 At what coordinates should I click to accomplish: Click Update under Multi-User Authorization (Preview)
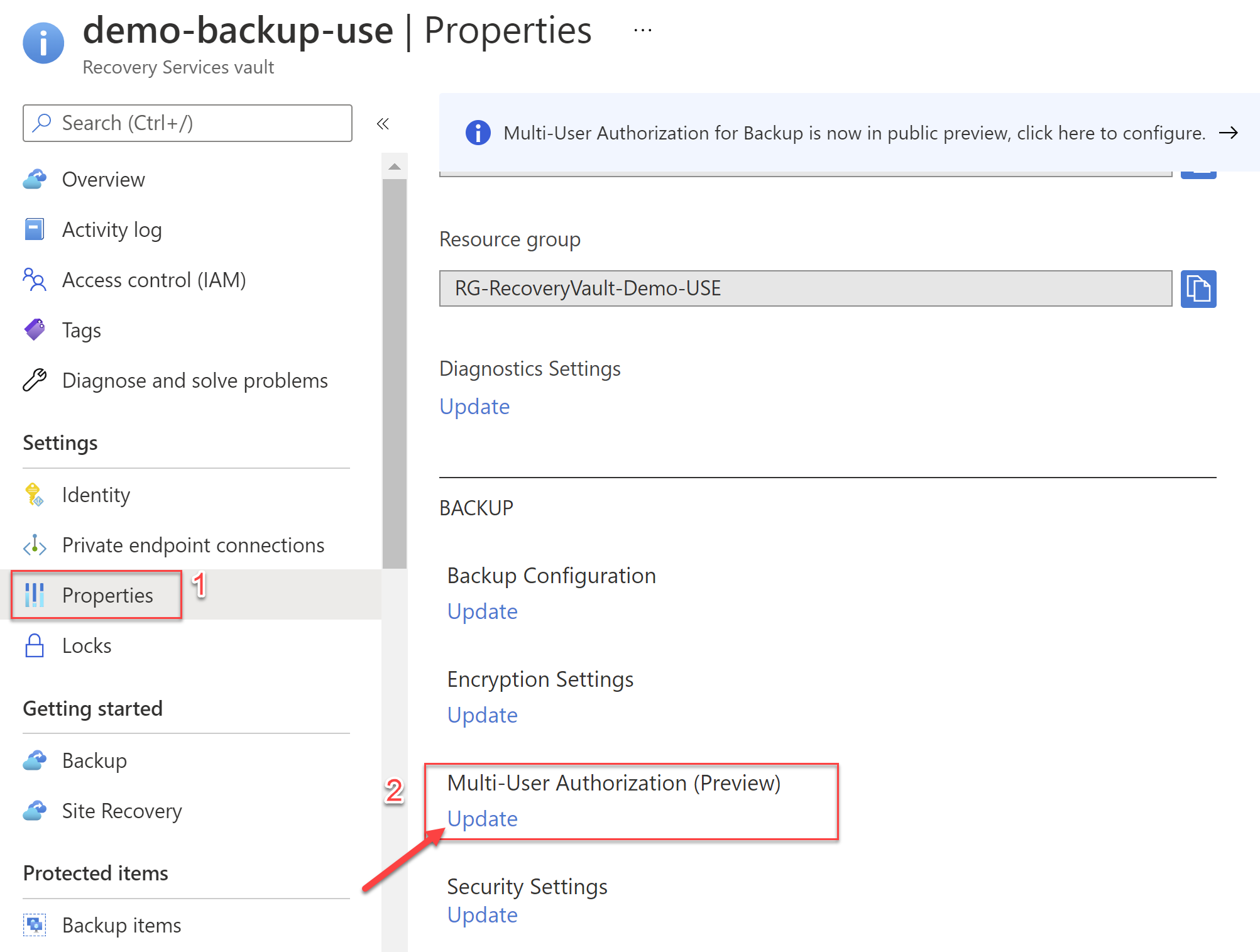[483, 819]
